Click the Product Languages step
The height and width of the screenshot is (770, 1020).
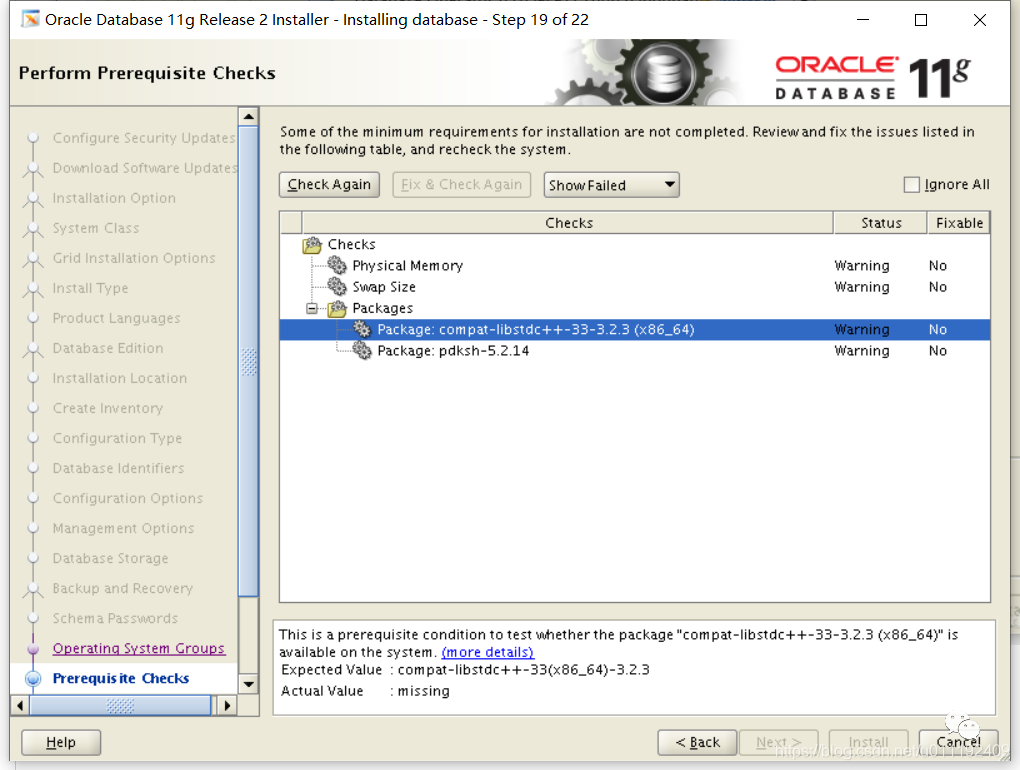pos(116,319)
